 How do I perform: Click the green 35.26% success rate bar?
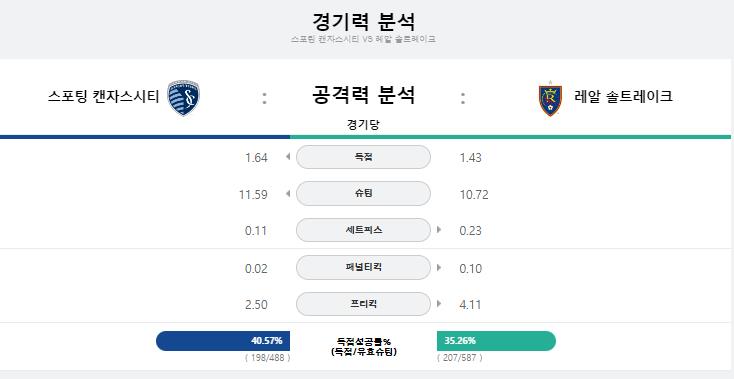(496, 341)
